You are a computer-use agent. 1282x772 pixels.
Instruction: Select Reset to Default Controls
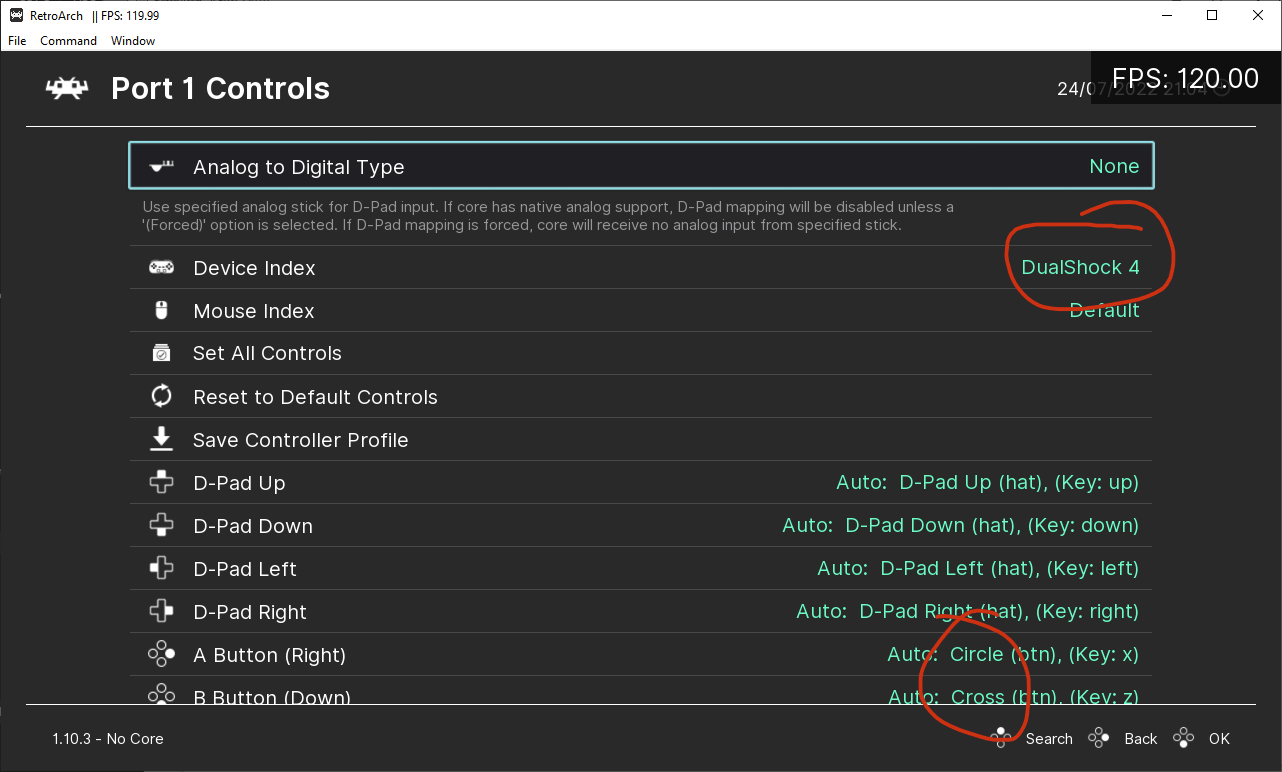[x=315, y=396]
